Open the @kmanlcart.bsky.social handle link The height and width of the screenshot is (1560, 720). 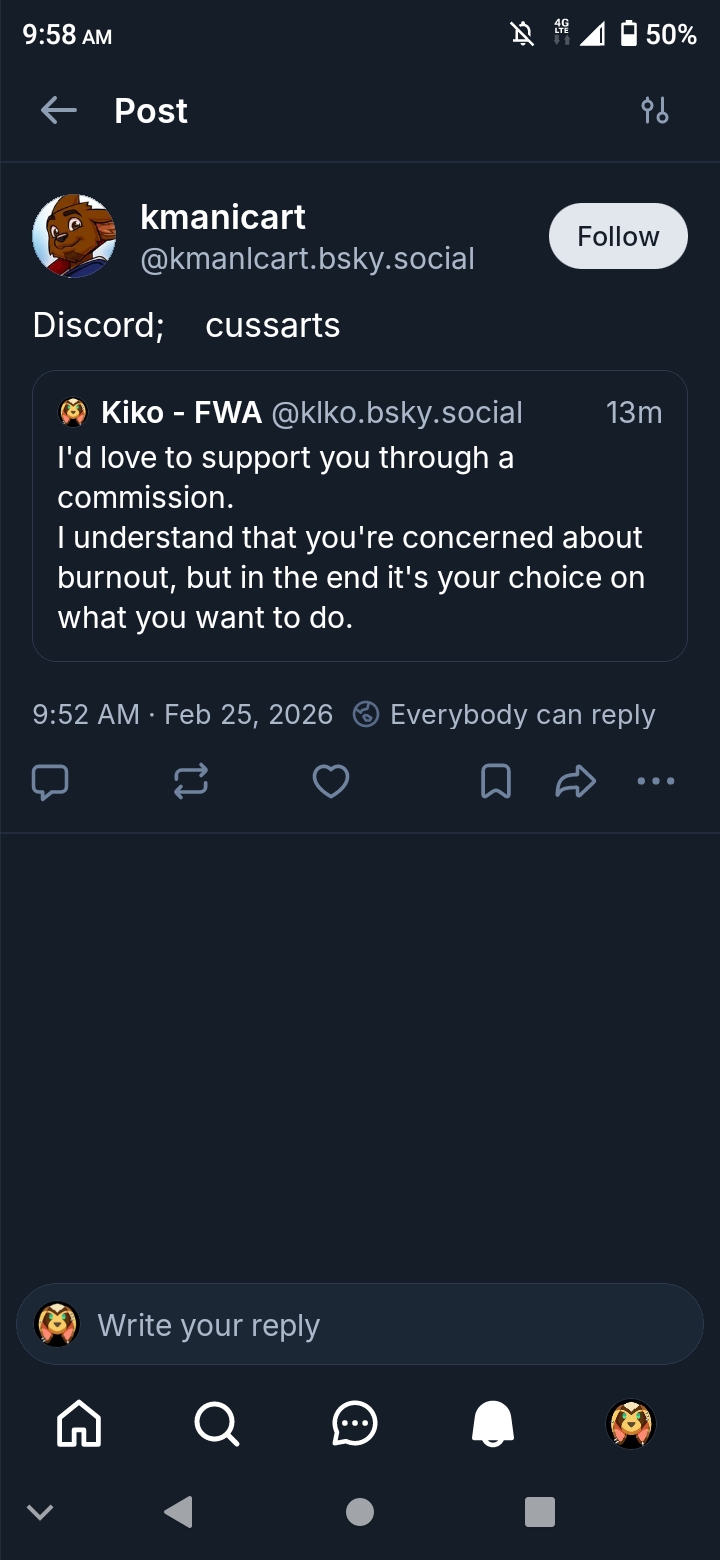[307, 259]
